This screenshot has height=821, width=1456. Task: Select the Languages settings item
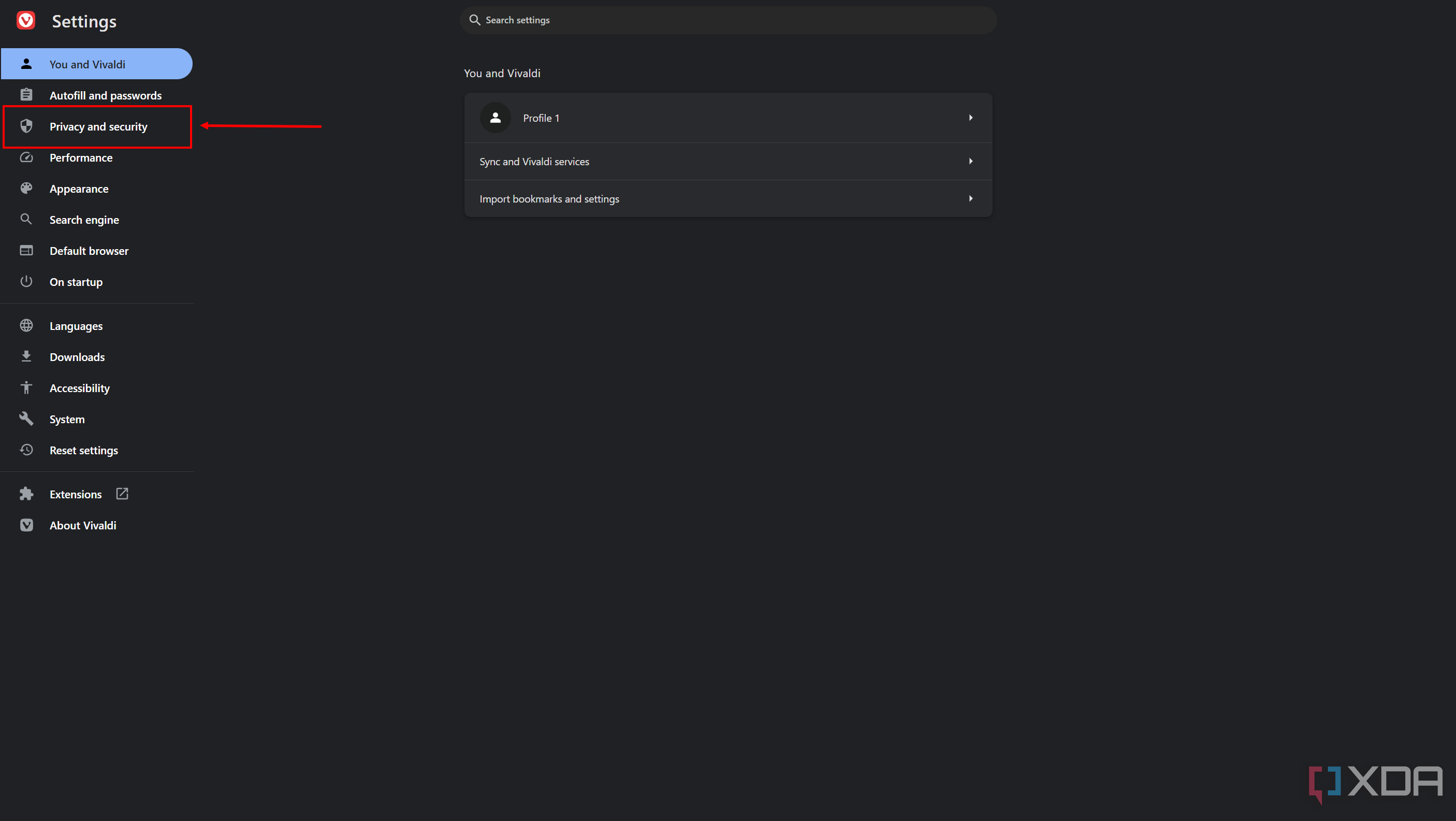[76, 326]
